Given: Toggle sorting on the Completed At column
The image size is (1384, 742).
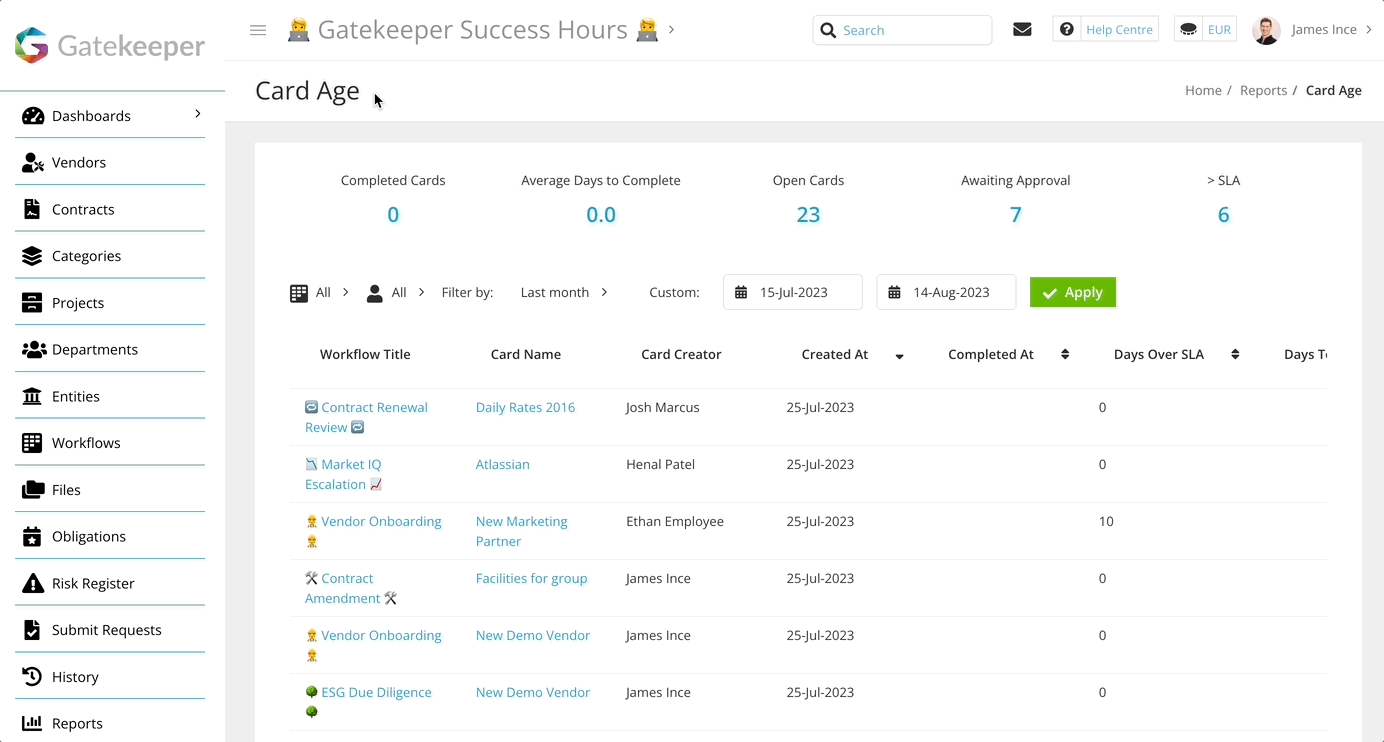Looking at the screenshot, I should click(1065, 353).
